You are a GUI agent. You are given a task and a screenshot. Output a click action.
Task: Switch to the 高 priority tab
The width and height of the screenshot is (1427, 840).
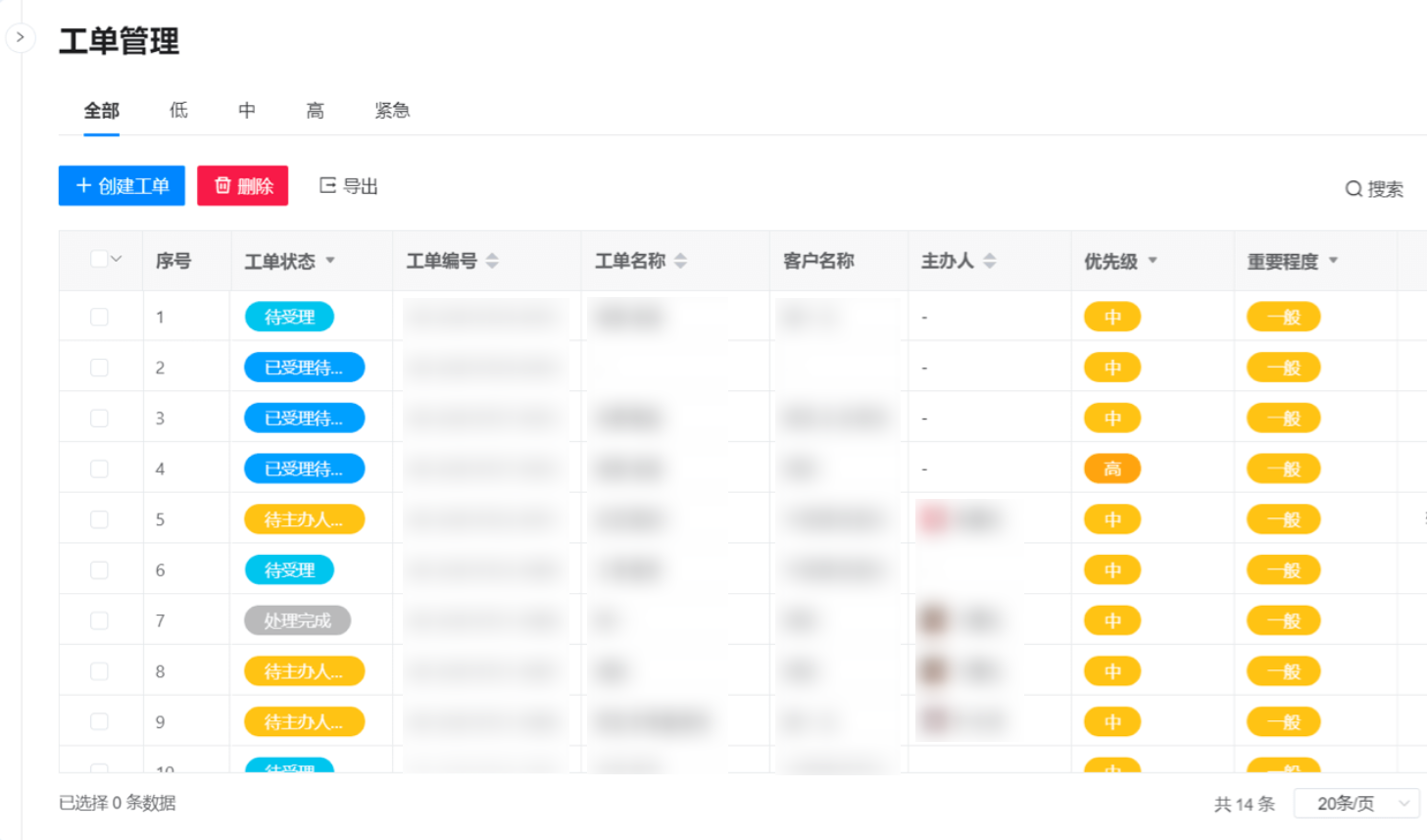coord(315,111)
